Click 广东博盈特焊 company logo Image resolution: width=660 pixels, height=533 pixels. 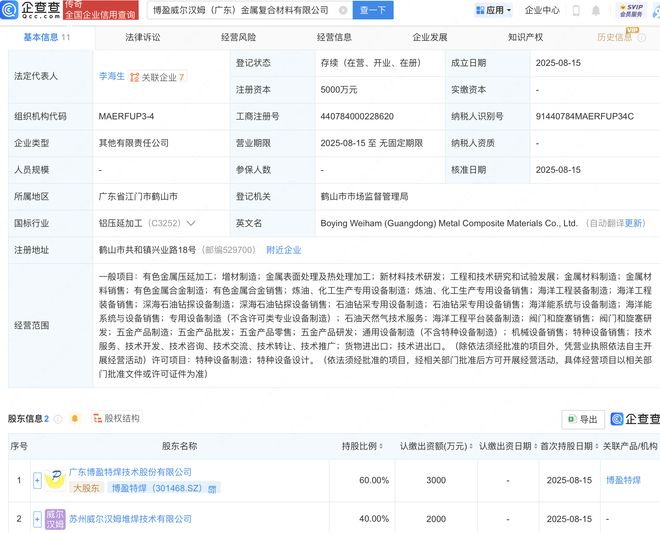55,480
